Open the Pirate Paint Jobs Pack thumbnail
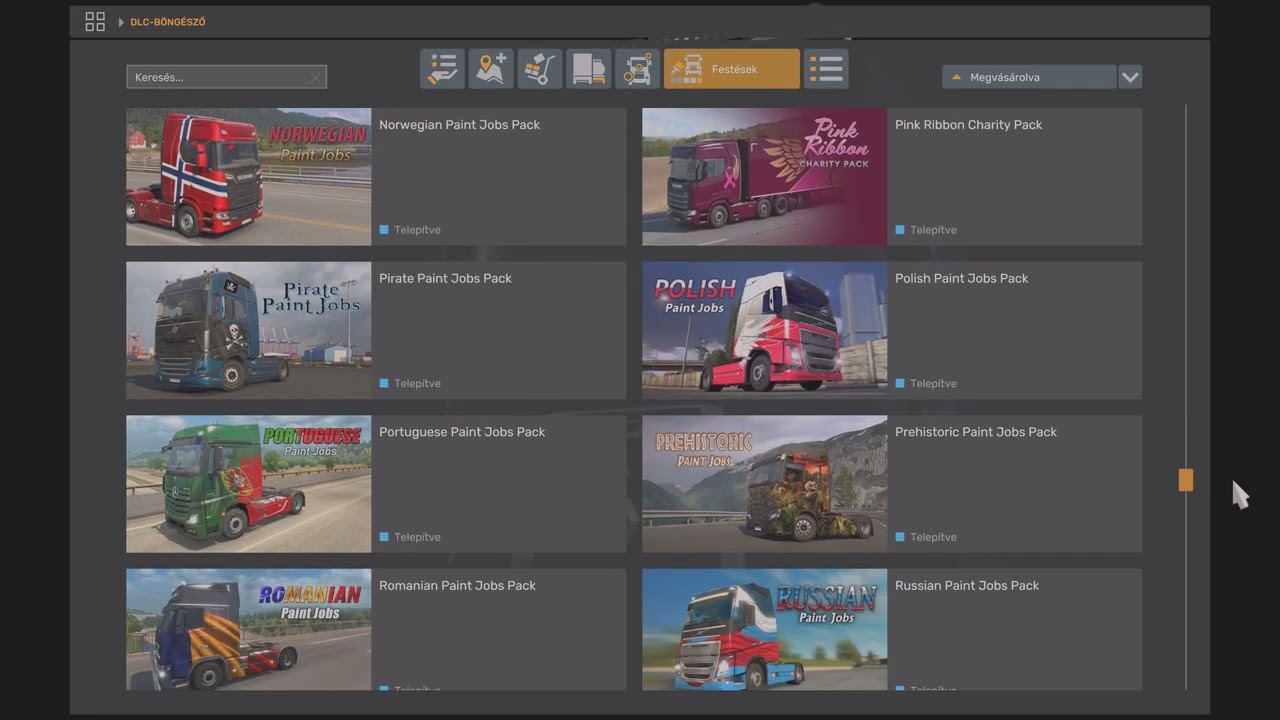This screenshot has width=1280, height=720. [x=249, y=331]
